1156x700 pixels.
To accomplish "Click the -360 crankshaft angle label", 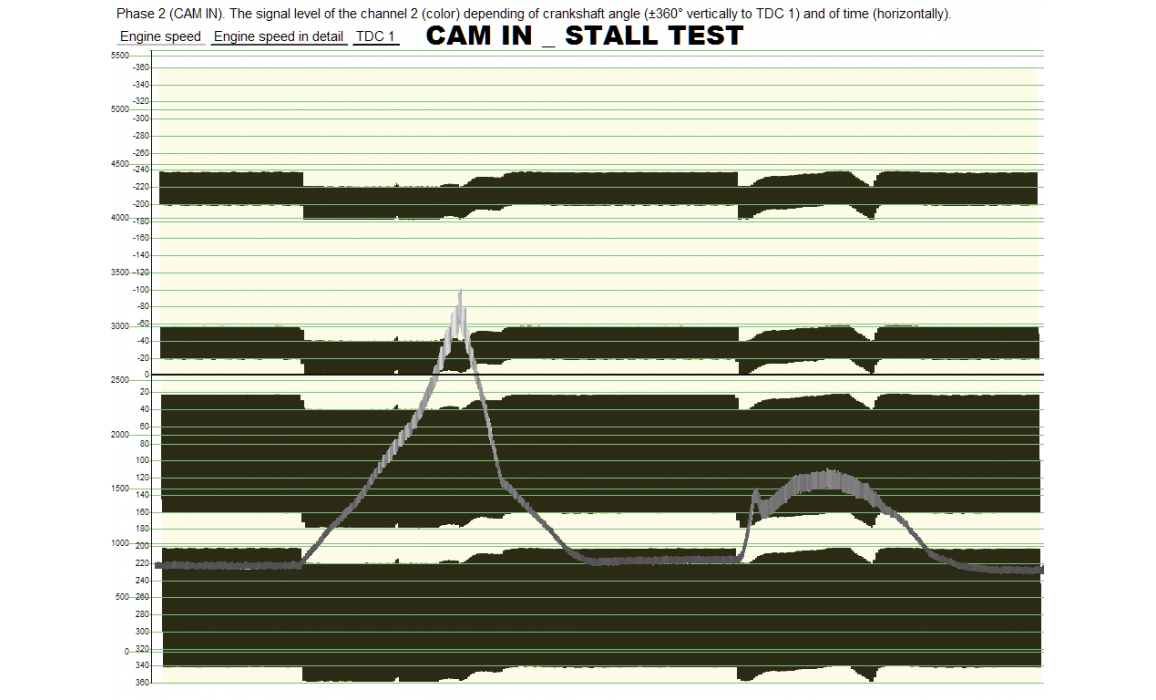I will 141,67.
